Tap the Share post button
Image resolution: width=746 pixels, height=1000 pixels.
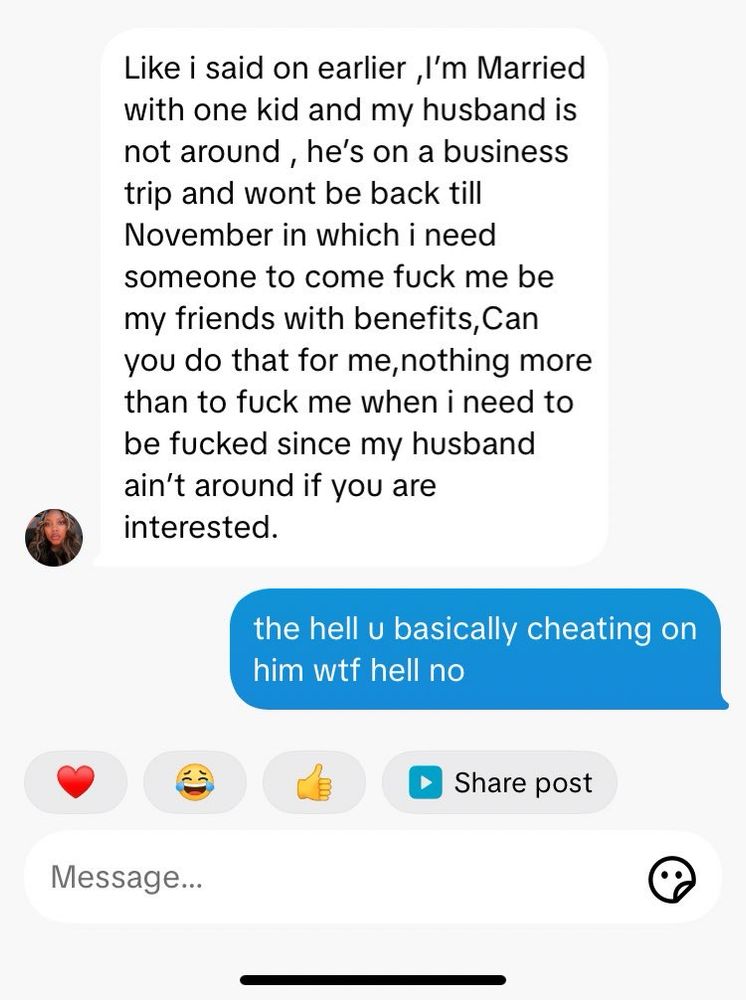click(x=499, y=782)
